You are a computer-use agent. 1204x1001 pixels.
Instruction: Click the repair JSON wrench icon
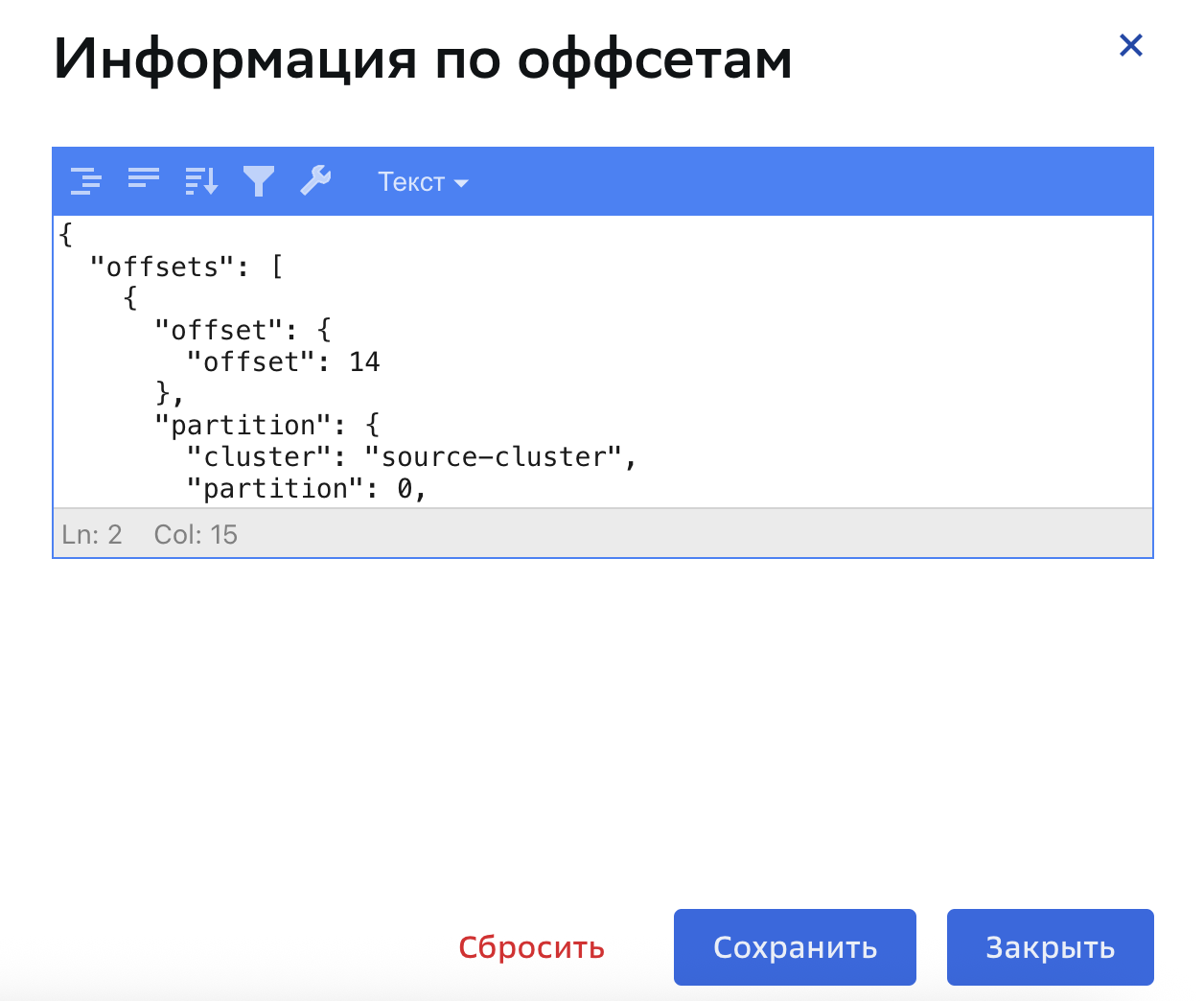pyautogui.click(x=316, y=181)
